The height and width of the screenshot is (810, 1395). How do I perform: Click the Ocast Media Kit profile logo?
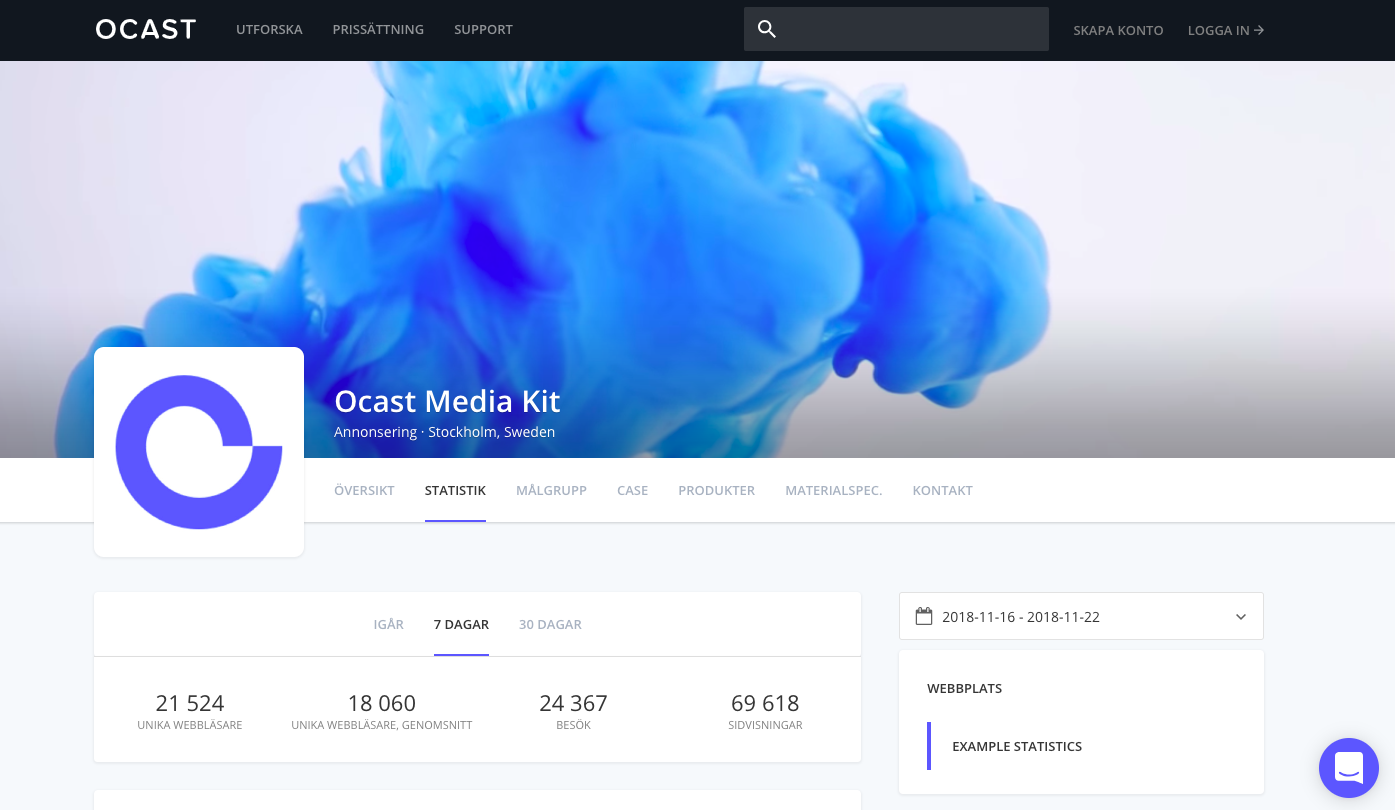(x=199, y=452)
